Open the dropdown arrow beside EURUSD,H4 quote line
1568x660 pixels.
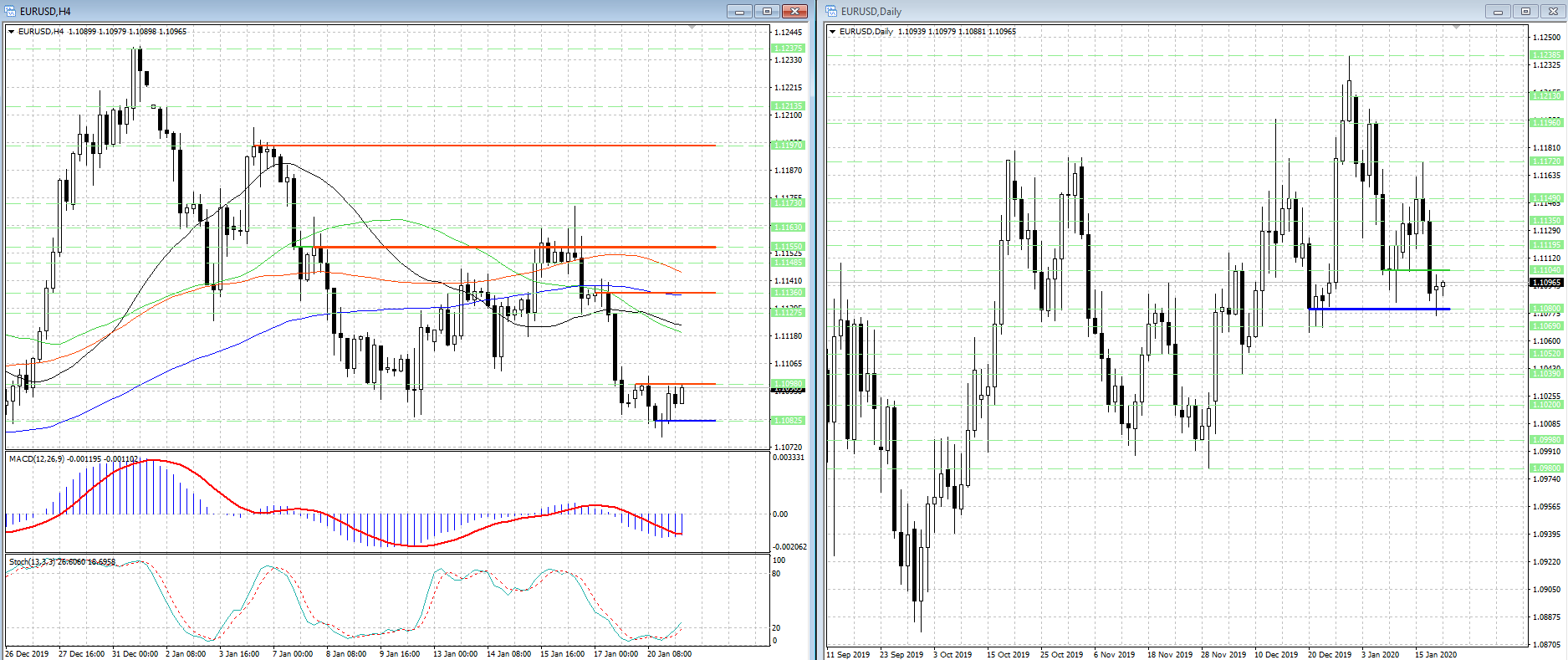(x=11, y=32)
